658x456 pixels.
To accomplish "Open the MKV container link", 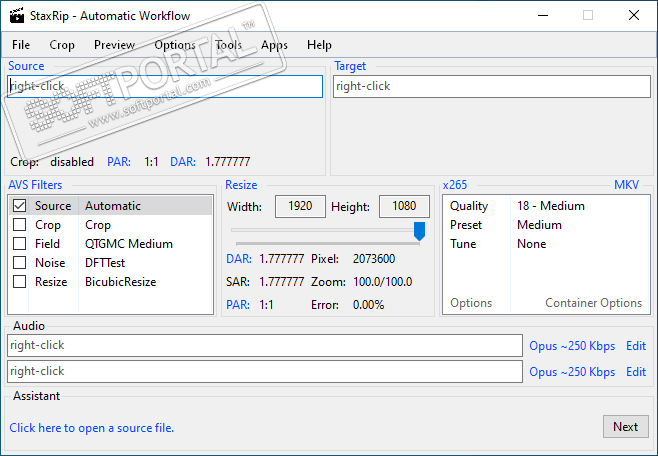I will click(x=627, y=185).
